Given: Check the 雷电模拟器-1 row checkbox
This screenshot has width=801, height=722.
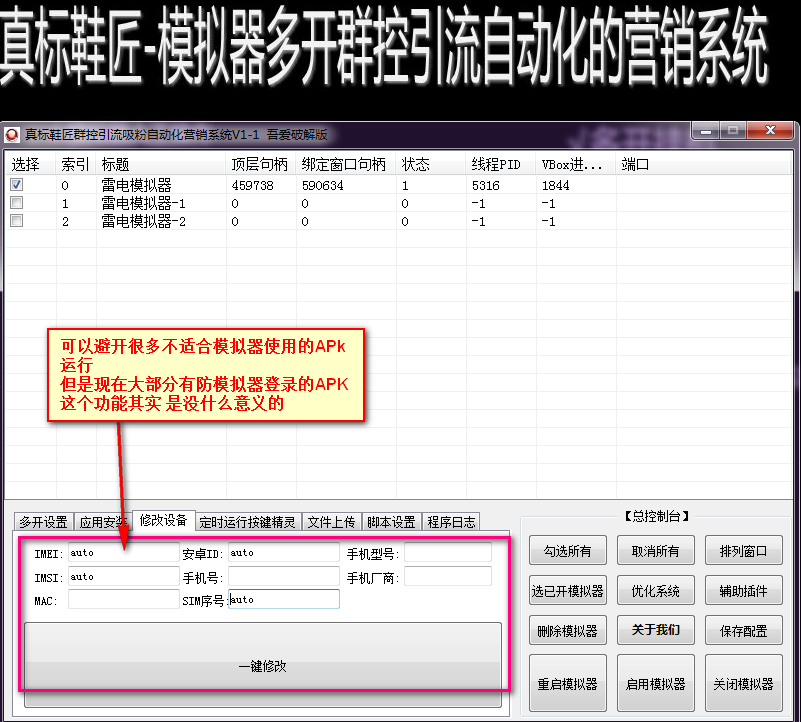Looking at the screenshot, I should click(16, 202).
